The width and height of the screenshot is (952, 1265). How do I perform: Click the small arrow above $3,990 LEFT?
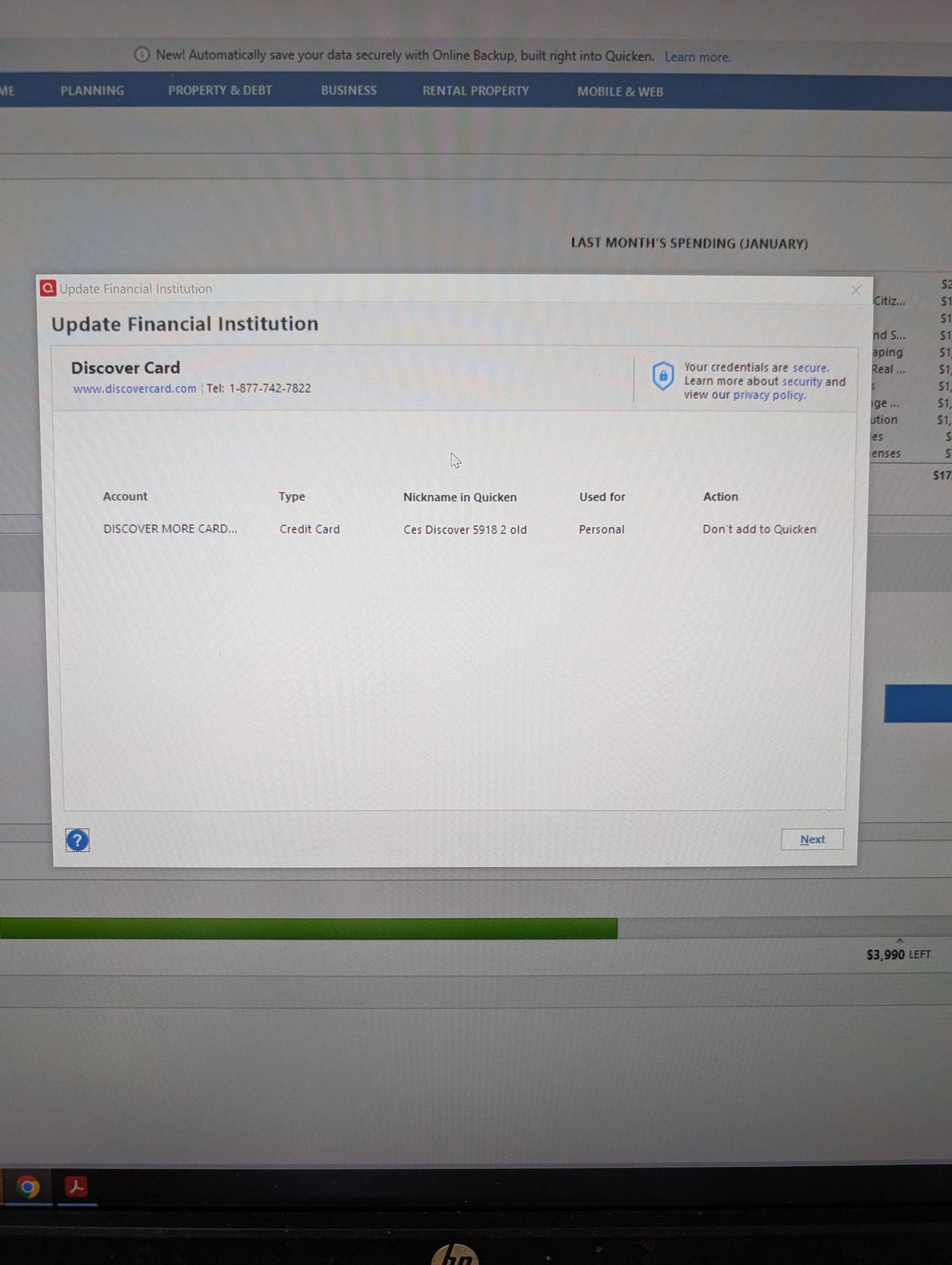pos(899,940)
